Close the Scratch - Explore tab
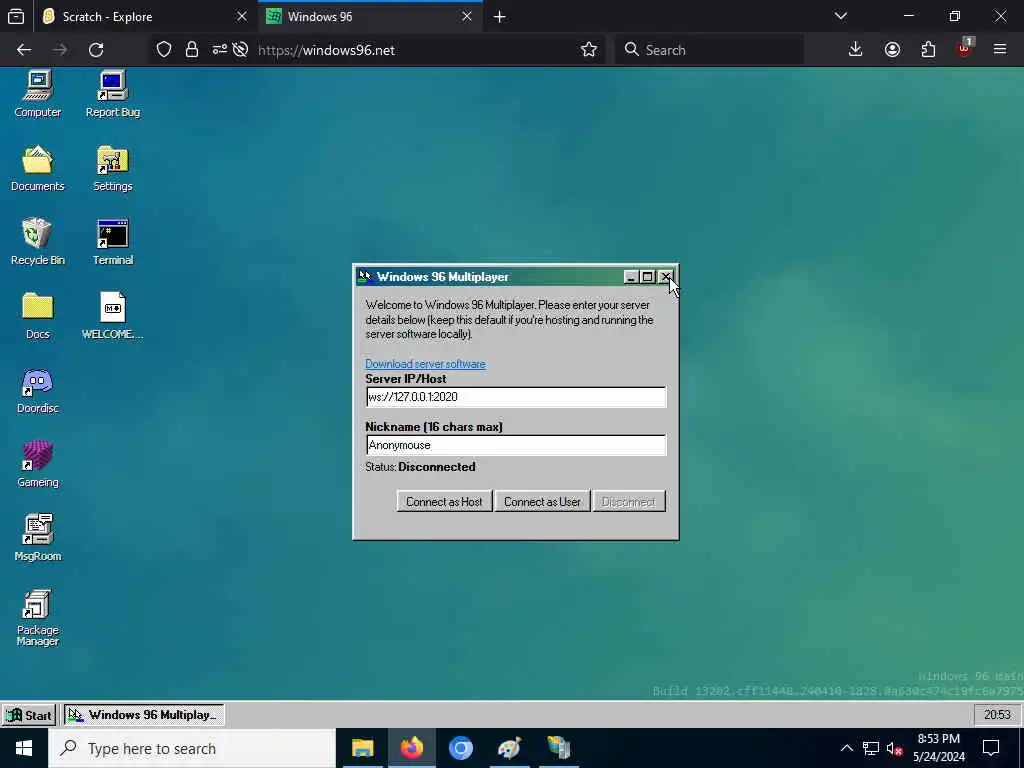This screenshot has height=768, width=1024. coord(242,17)
